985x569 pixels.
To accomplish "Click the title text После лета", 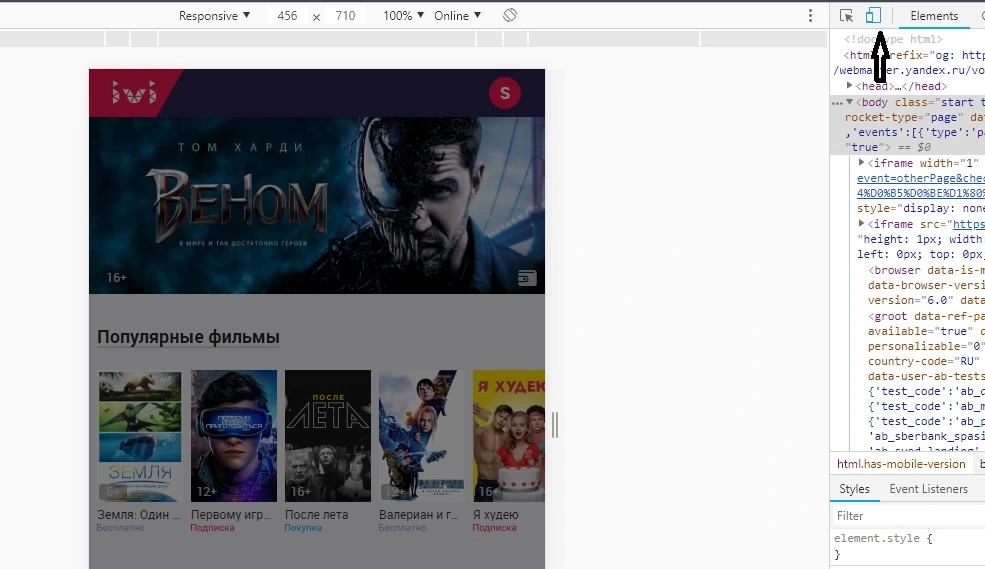I will (316, 514).
